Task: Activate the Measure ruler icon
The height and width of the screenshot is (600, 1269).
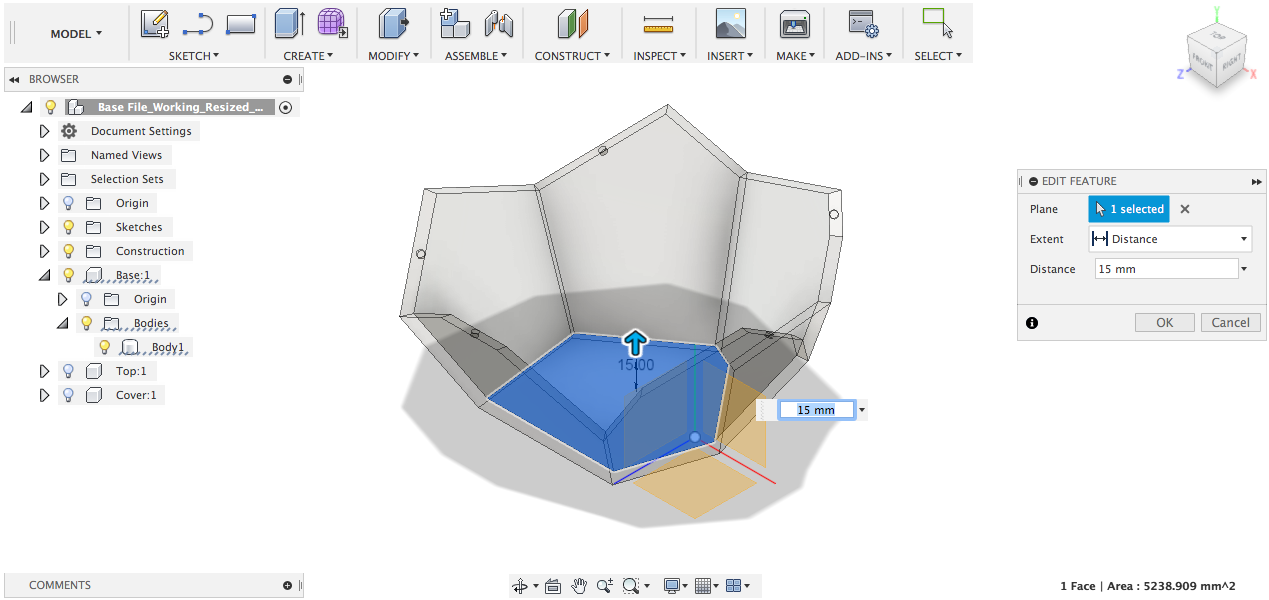Action: pyautogui.click(x=659, y=23)
